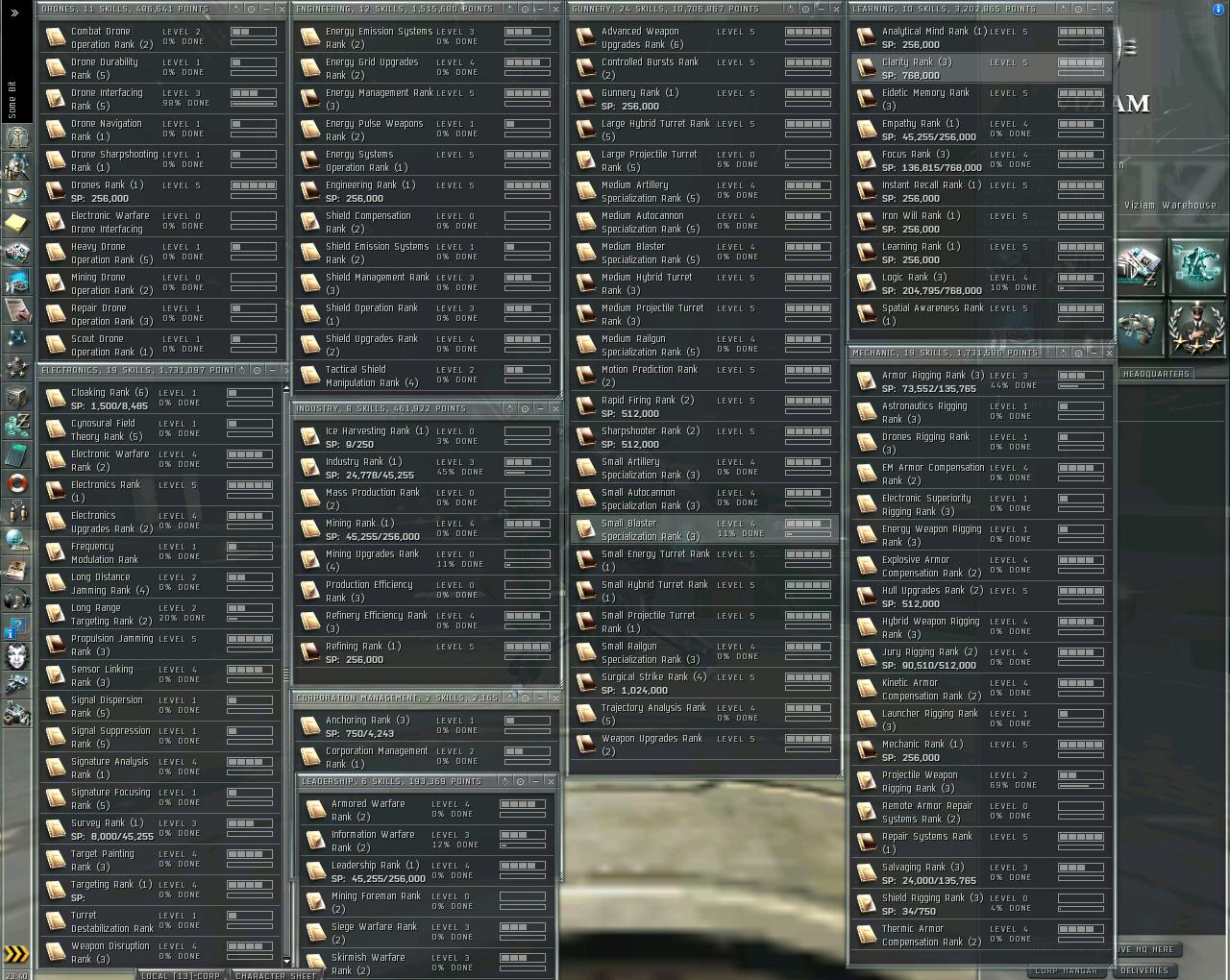Select the Surgical Strike Rank (4) skill
The width and height of the screenshot is (1230, 980).
pyautogui.click(x=704, y=683)
